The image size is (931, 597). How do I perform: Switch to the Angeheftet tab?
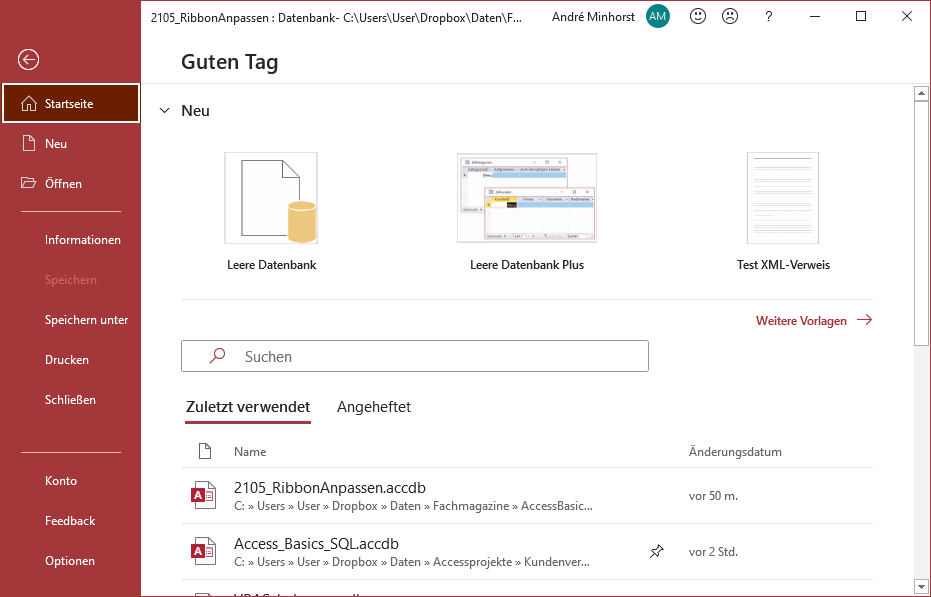click(374, 407)
